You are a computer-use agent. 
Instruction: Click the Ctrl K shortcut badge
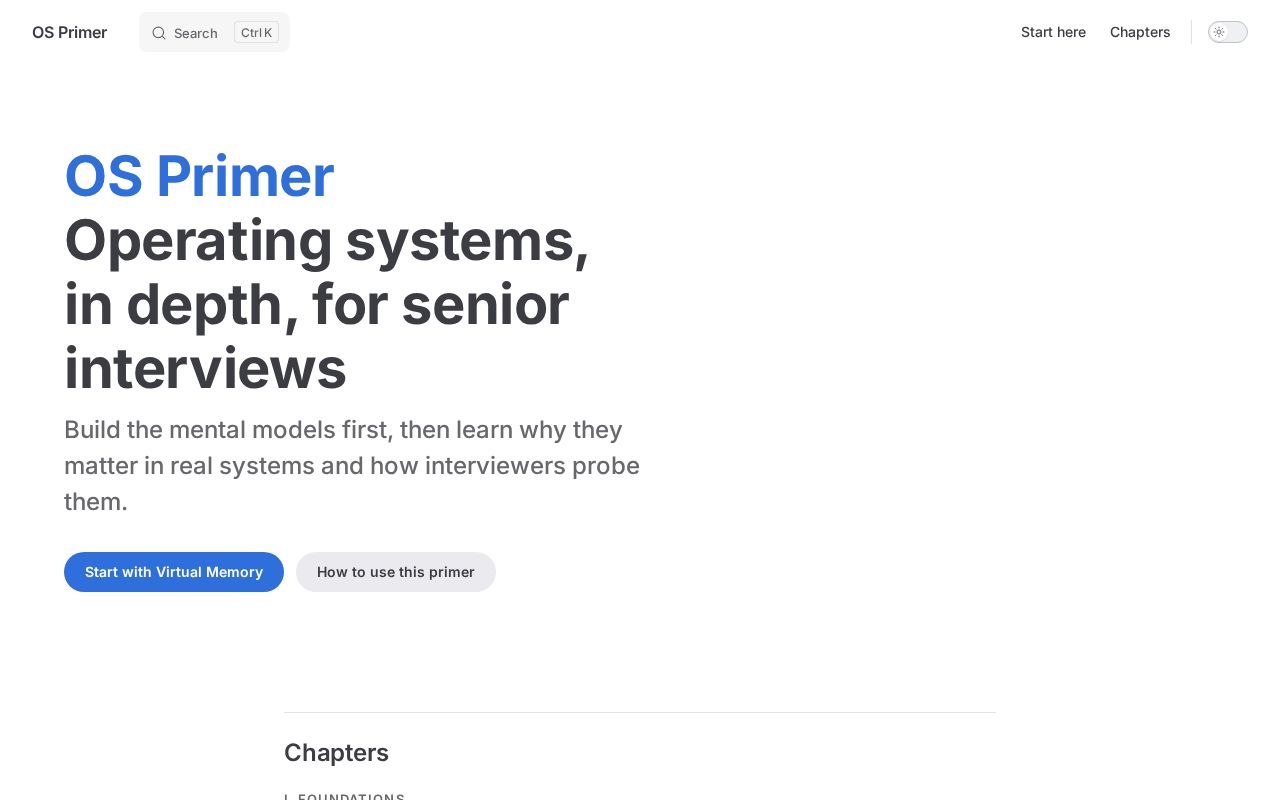coord(256,32)
